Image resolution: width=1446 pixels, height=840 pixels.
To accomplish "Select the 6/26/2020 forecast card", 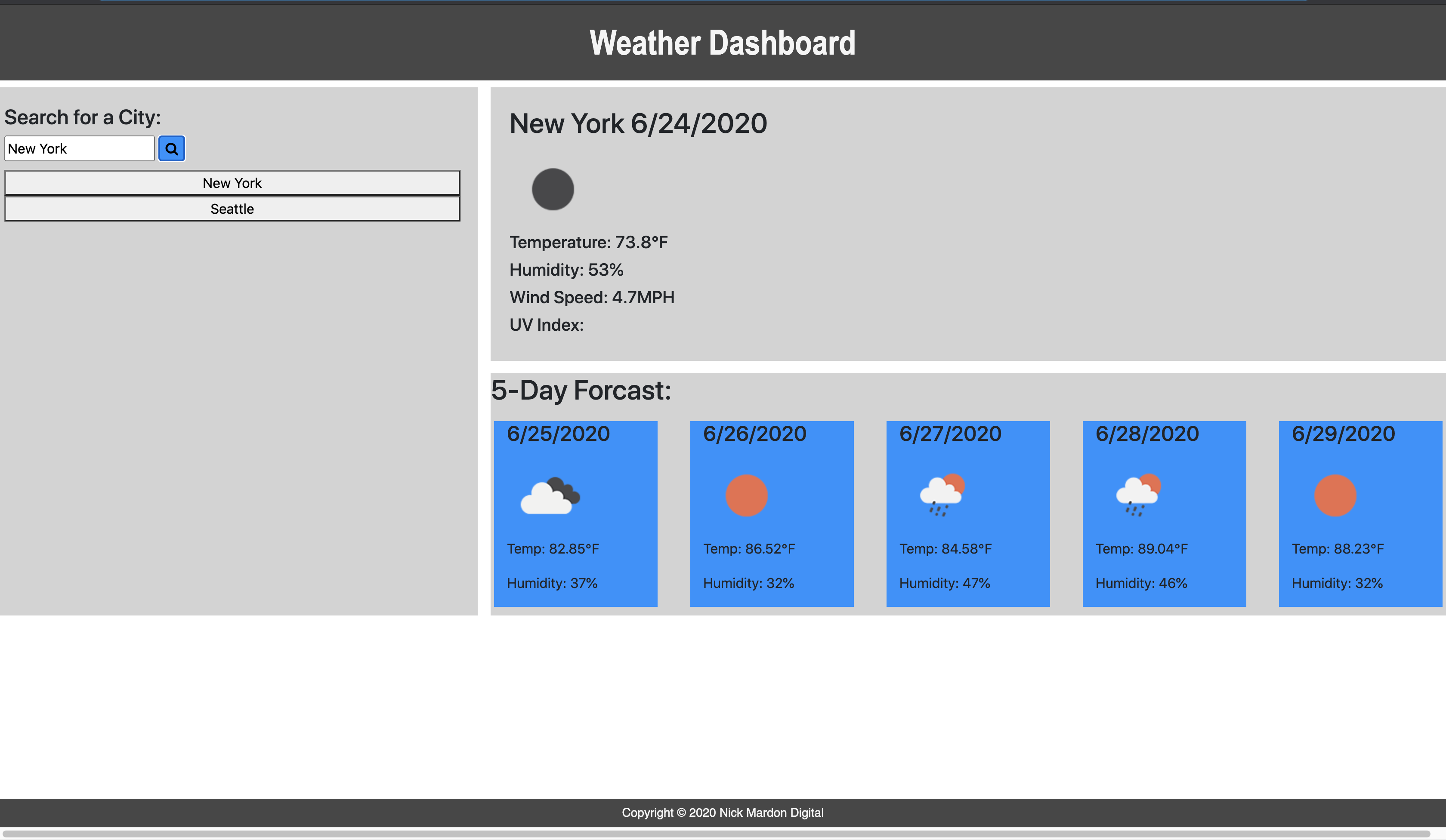I will tap(772, 514).
